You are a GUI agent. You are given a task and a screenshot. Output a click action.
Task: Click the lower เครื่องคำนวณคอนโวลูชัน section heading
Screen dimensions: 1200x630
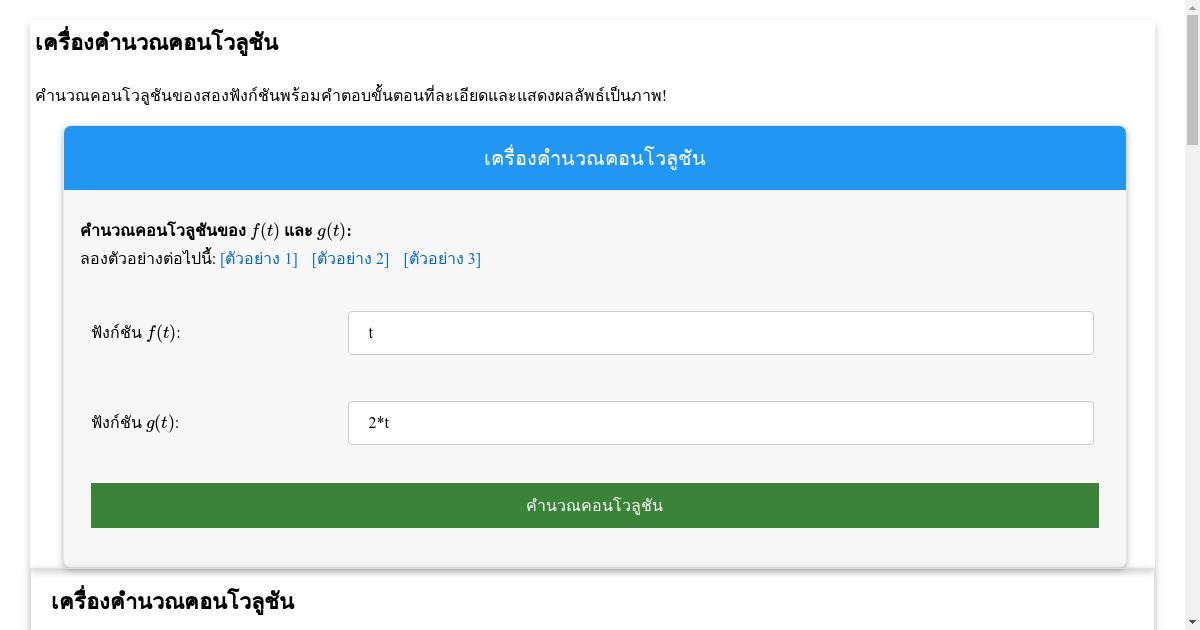click(x=173, y=601)
